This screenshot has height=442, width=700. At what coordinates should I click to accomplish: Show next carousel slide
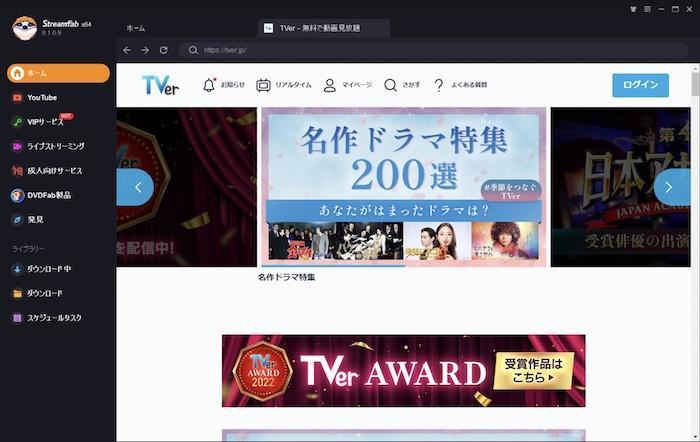671,187
